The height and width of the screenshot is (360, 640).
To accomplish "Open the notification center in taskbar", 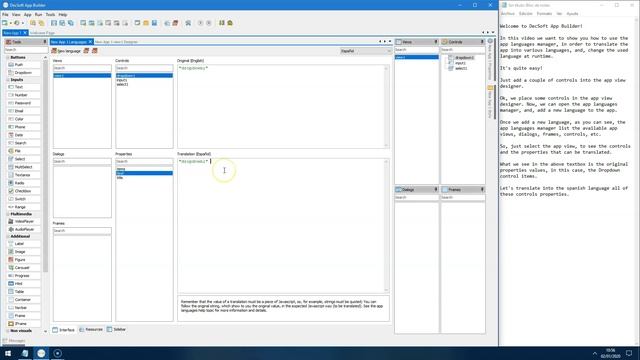I will (629, 353).
